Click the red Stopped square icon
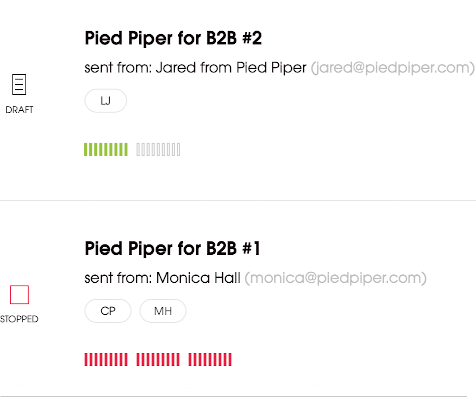The height and width of the screenshot is (397, 476). click(19, 294)
